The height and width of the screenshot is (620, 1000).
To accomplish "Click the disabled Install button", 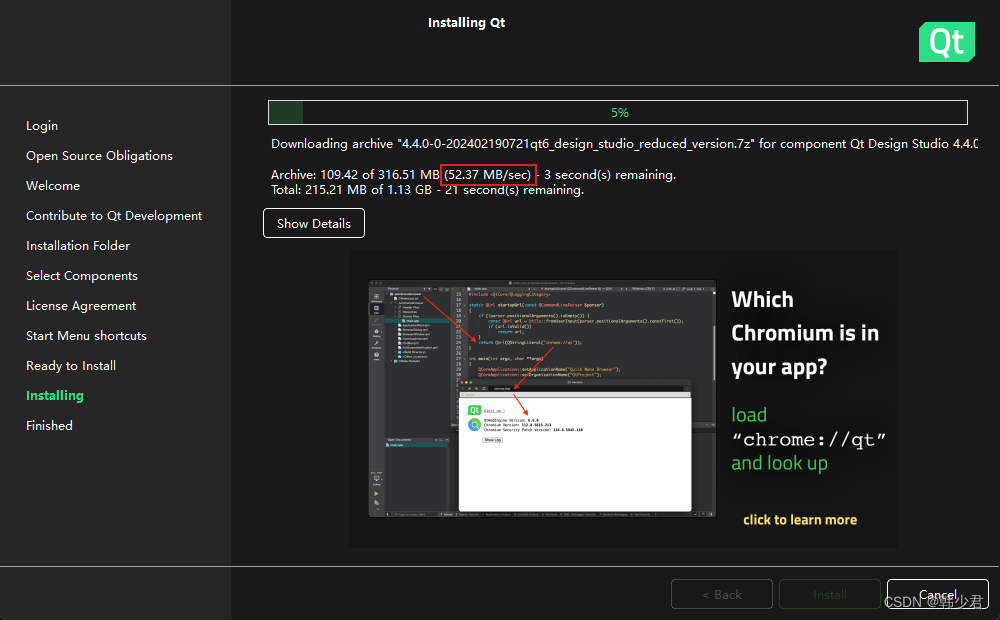I will point(830,594).
